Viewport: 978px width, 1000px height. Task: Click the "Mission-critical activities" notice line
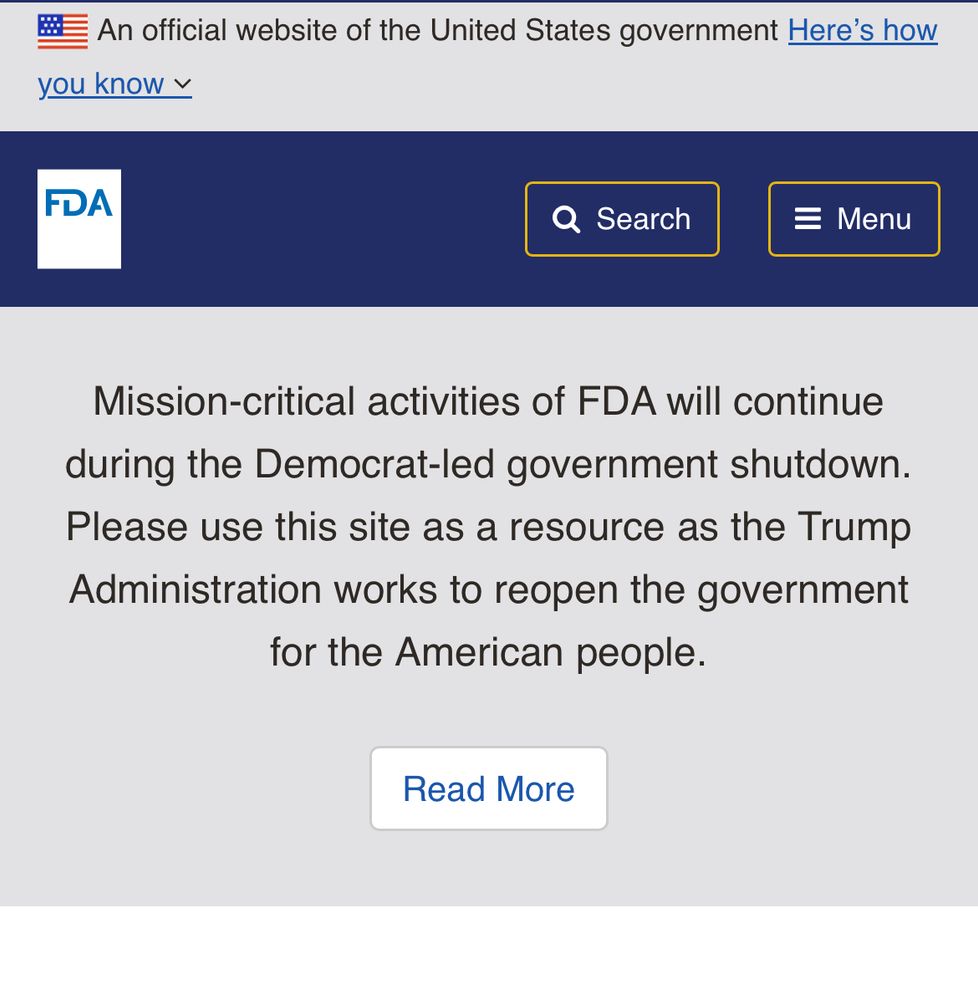click(x=488, y=402)
